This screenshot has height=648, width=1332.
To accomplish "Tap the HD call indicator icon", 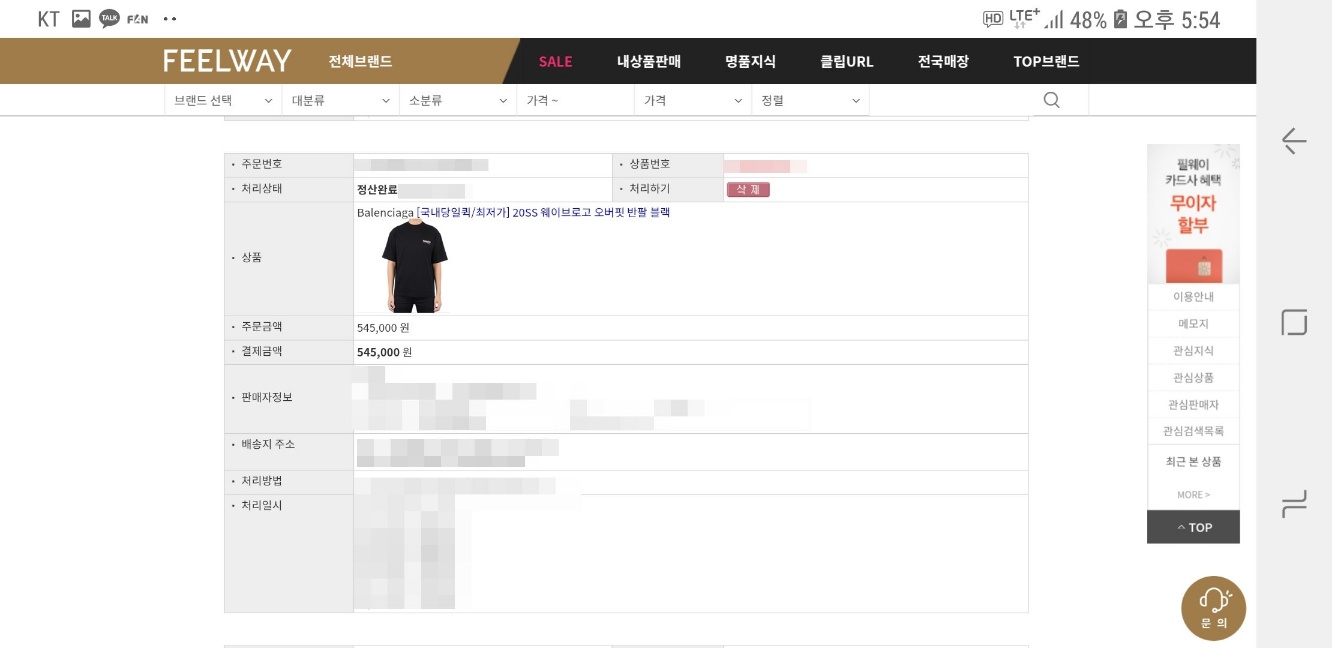I will (x=993, y=19).
